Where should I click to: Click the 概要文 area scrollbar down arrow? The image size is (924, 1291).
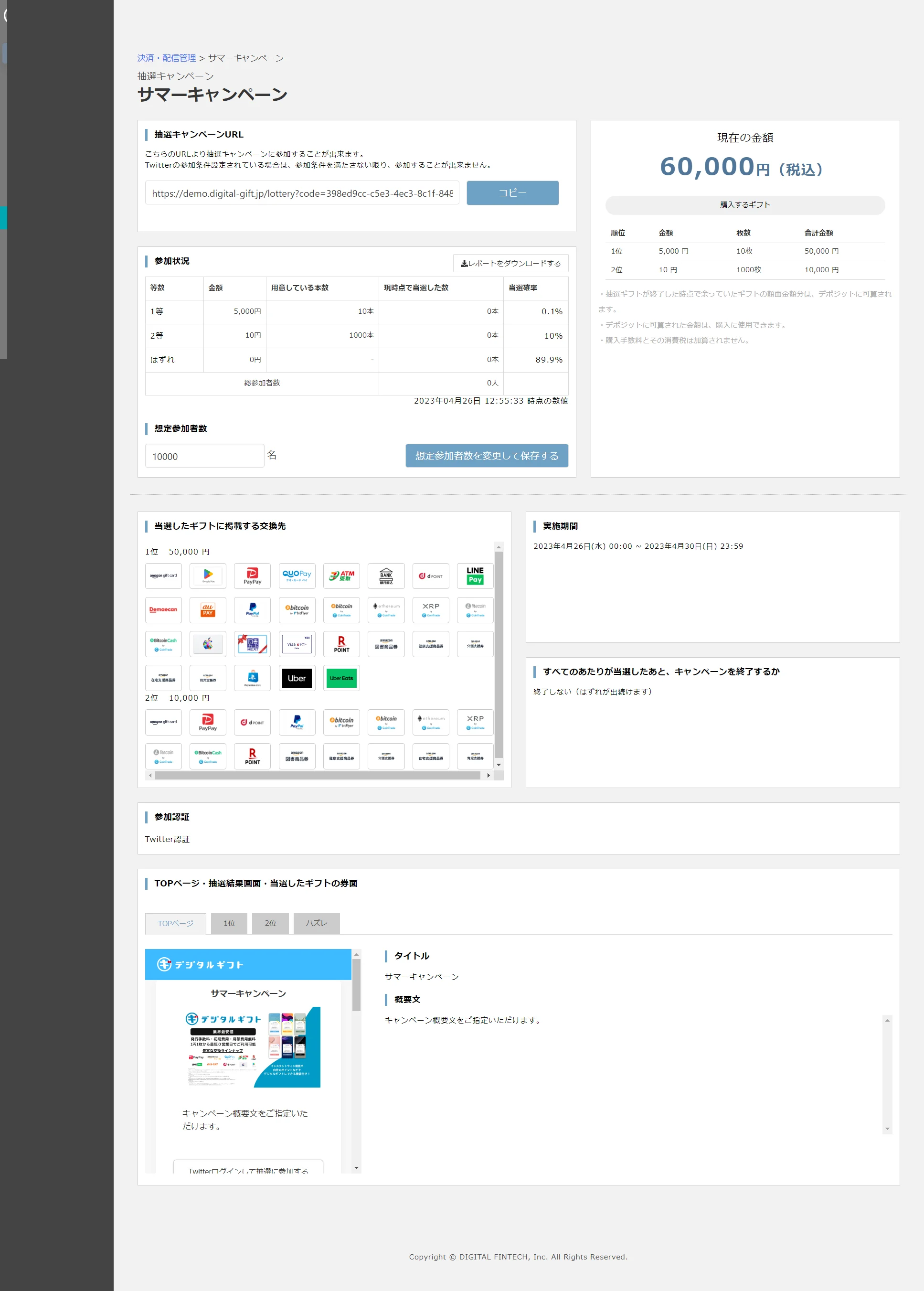(x=887, y=1129)
